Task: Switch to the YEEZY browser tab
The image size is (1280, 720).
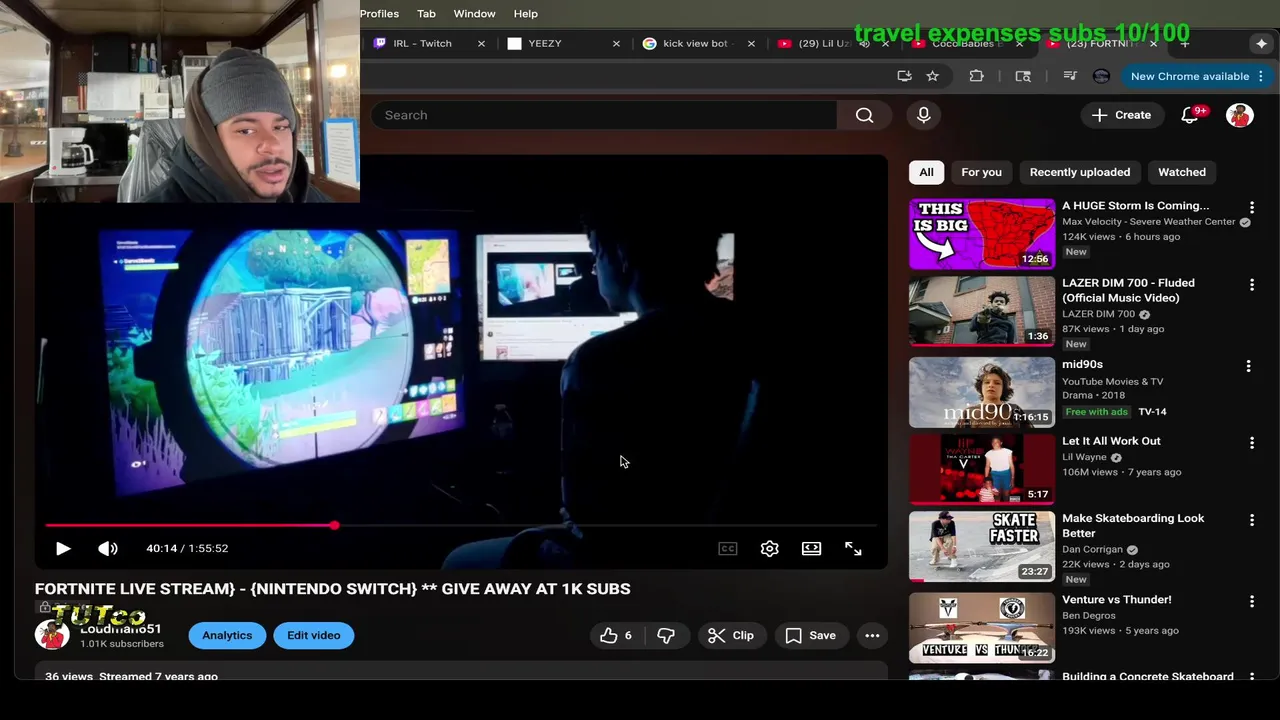Action: (545, 44)
